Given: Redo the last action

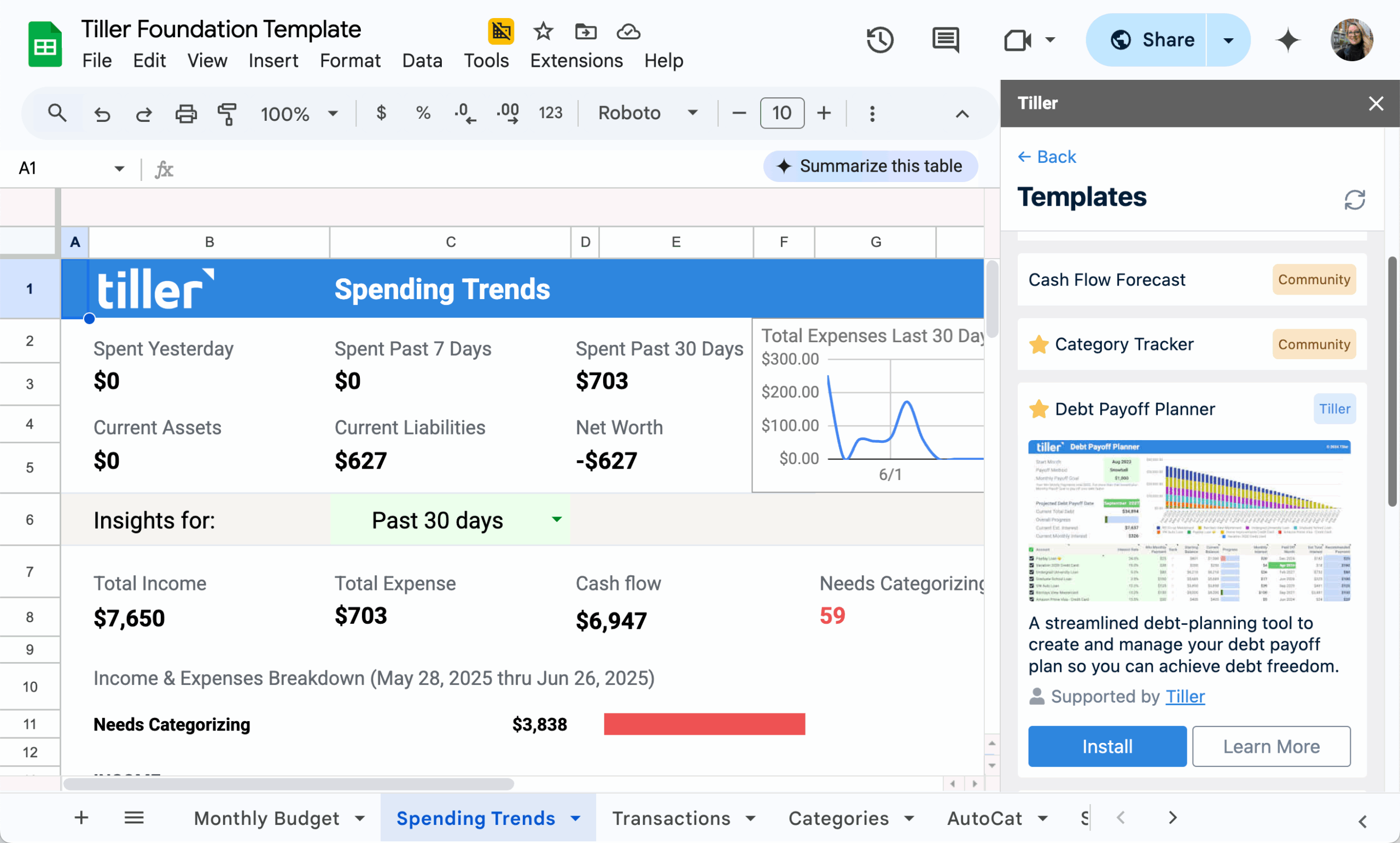Looking at the screenshot, I should [144, 114].
